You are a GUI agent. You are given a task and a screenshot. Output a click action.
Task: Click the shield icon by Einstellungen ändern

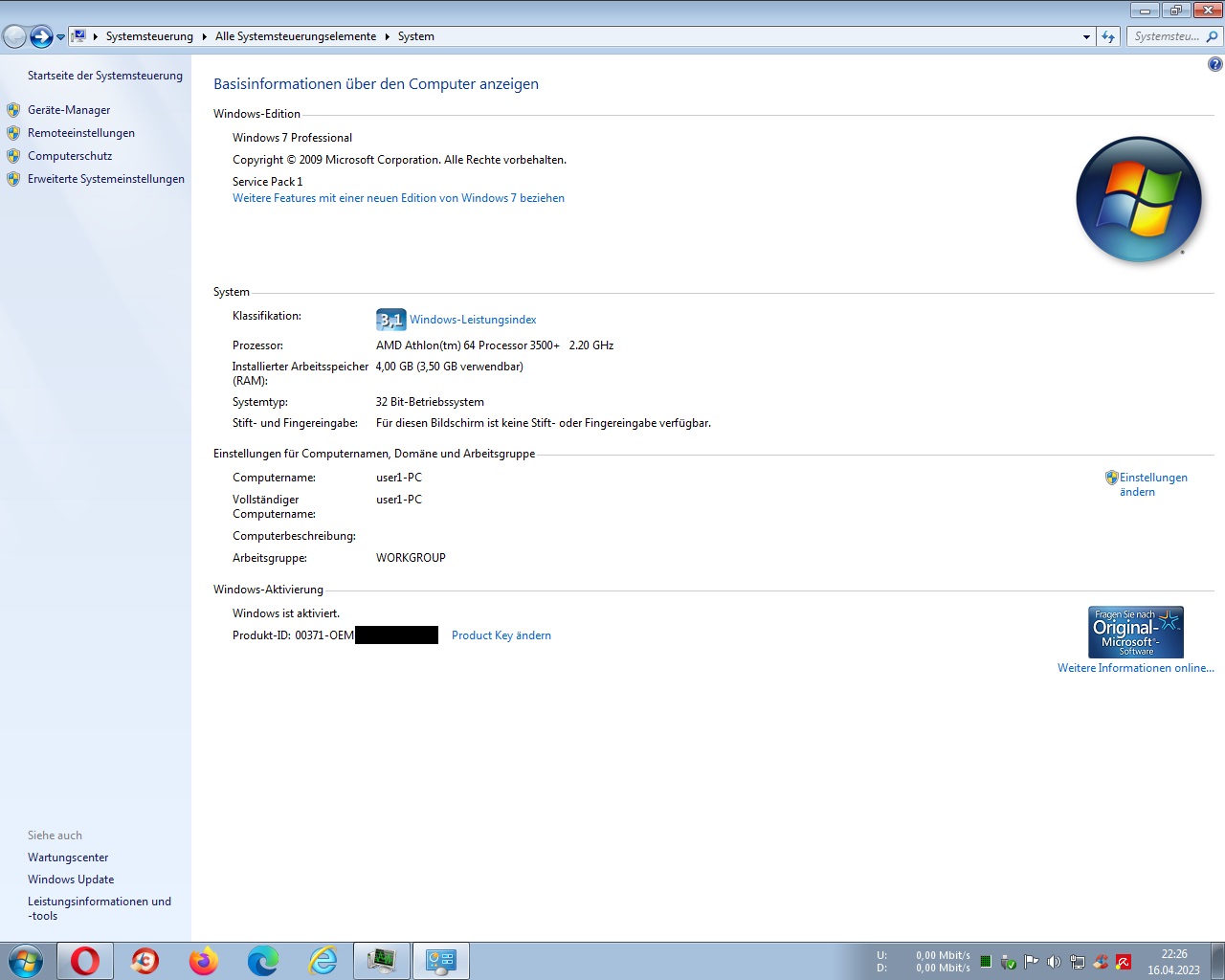1111,478
